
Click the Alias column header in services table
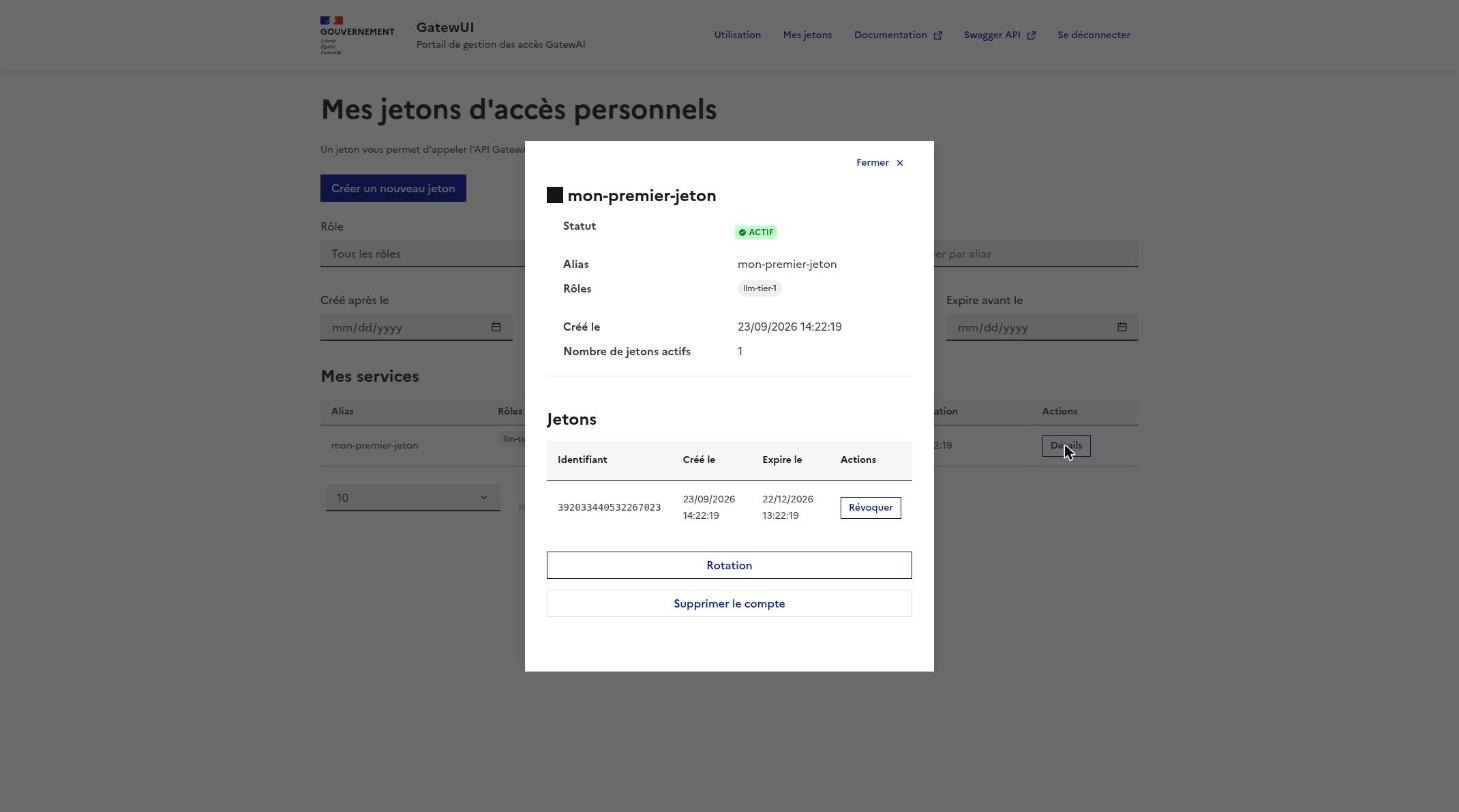point(342,411)
